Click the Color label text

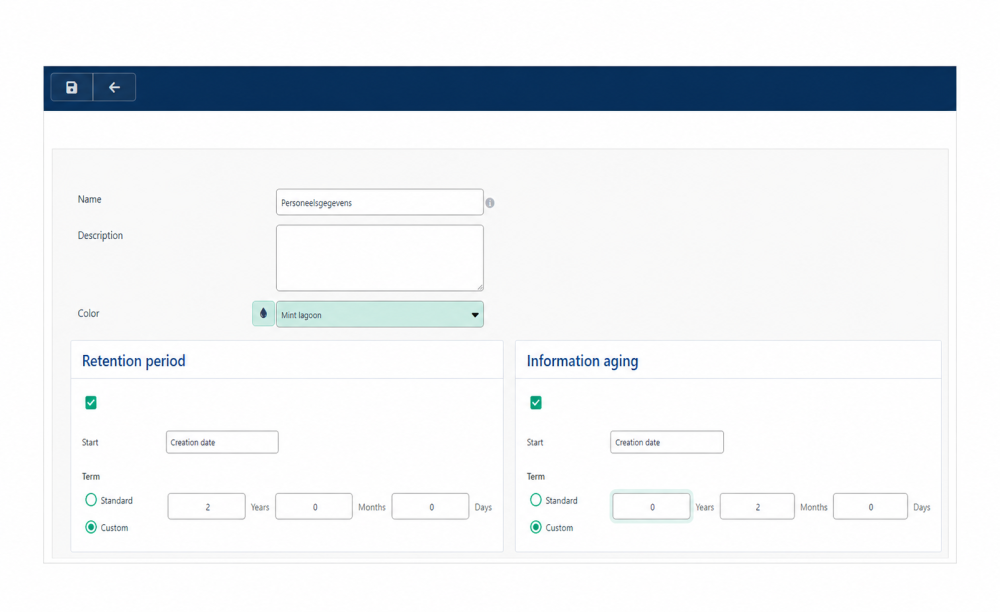tap(88, 313)
